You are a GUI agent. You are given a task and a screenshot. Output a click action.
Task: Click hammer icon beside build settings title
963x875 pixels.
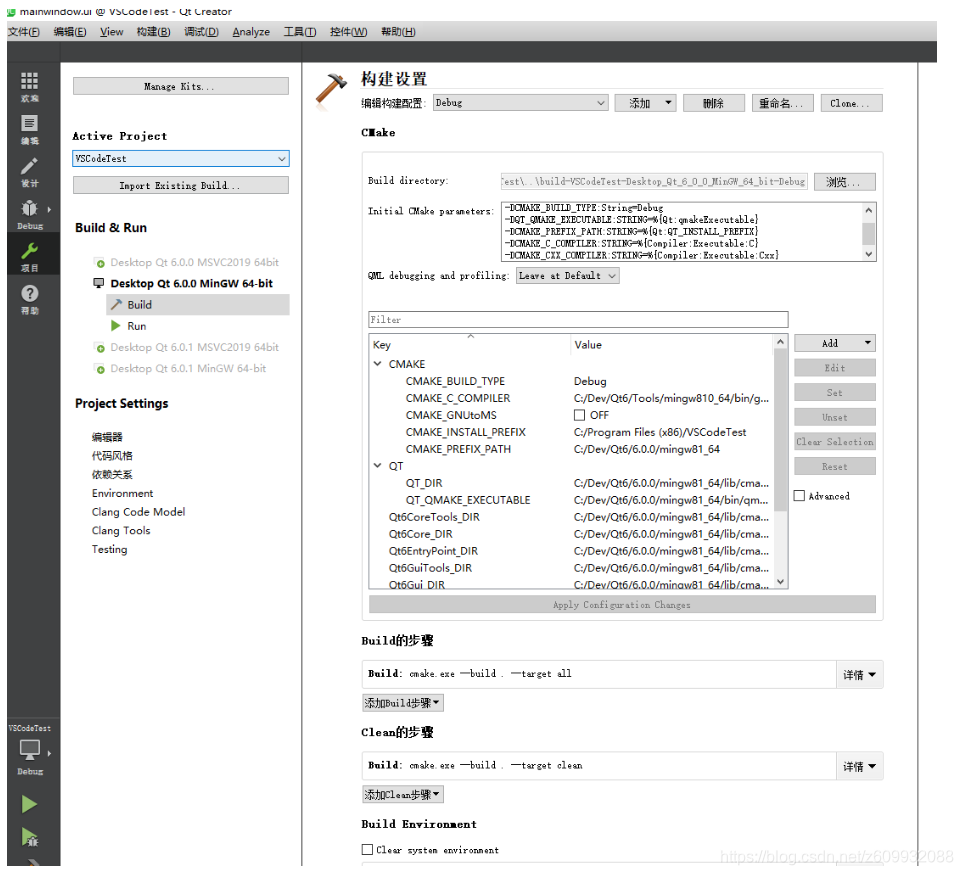331,89
